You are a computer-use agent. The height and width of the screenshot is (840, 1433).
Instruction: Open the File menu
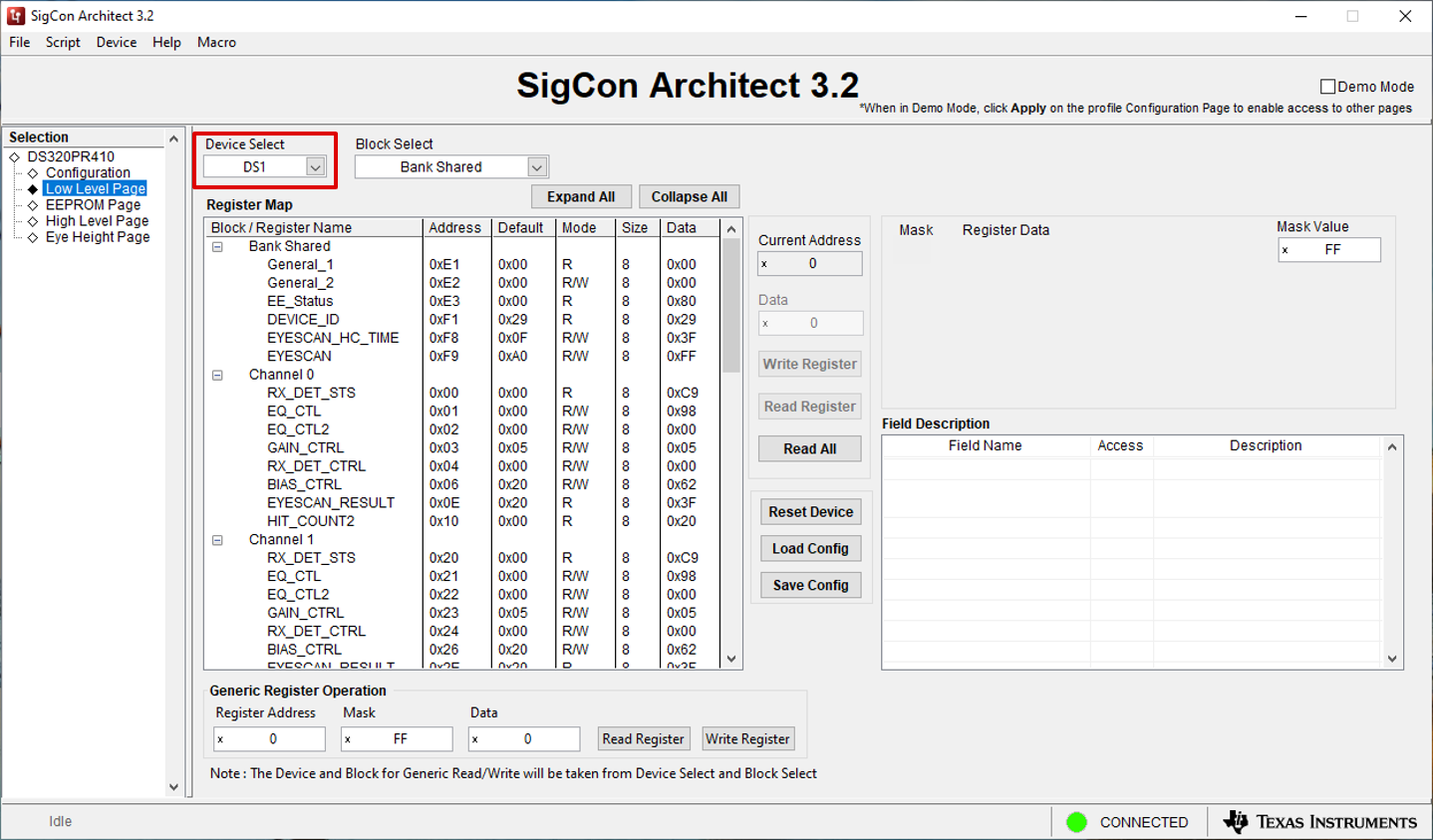coord(20,42)
